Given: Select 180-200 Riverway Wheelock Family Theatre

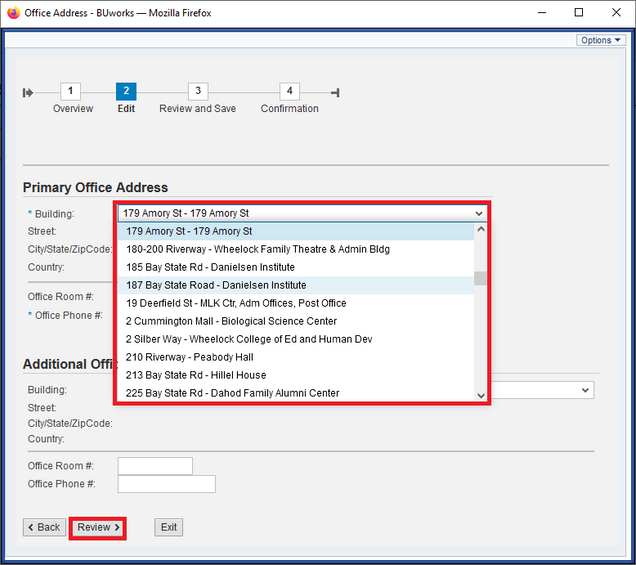Looking at the screenshot, I should 296,249.
